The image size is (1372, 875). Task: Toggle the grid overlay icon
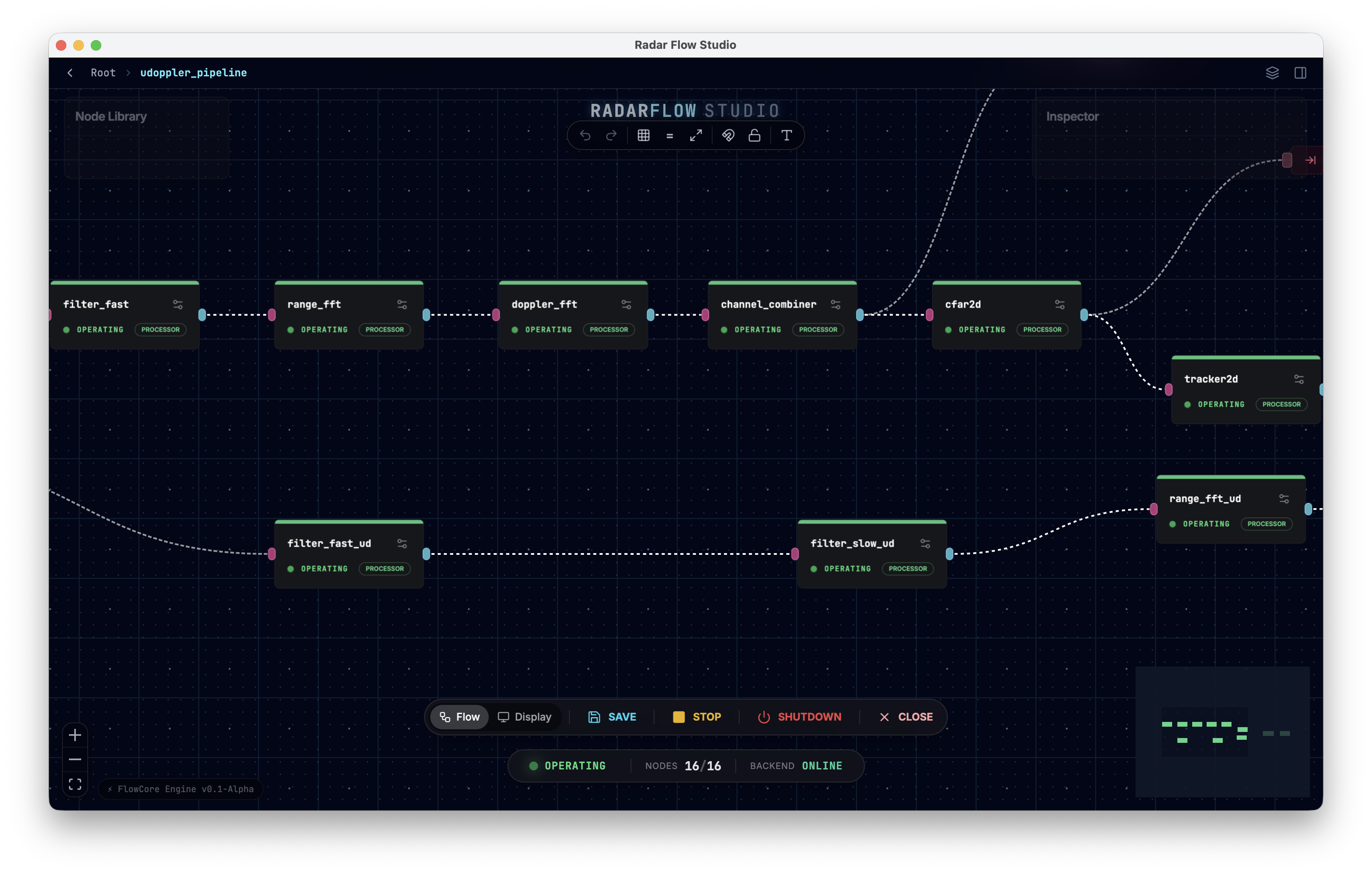pyautogui.click(x=643, y=135)
